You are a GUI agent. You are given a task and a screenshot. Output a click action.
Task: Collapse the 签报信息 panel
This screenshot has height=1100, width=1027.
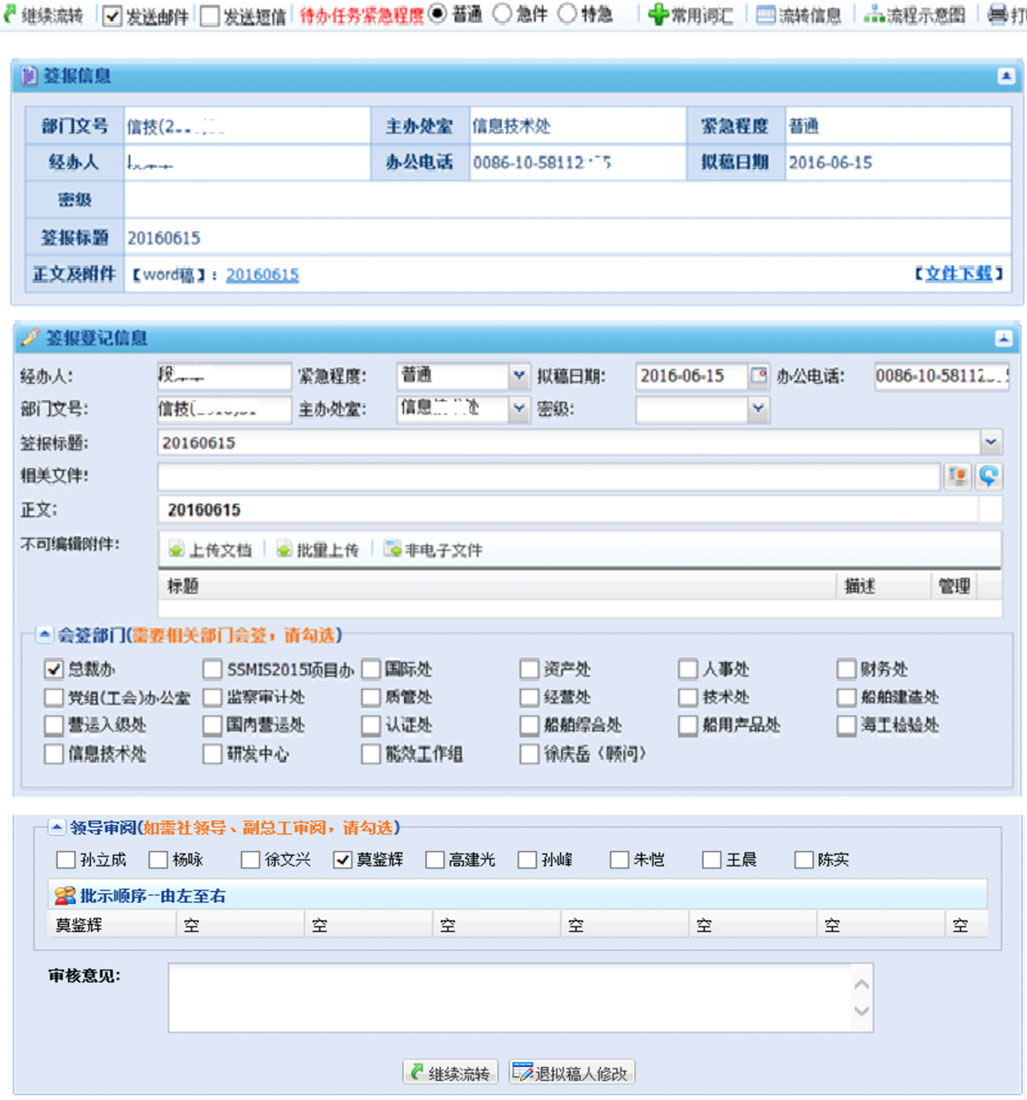tap(1008, 76)
